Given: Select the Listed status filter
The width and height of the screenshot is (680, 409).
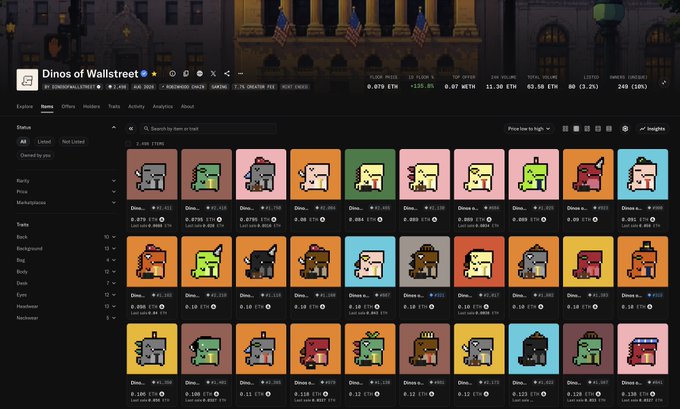Looking at the screenshot, I should click(44, 142).
